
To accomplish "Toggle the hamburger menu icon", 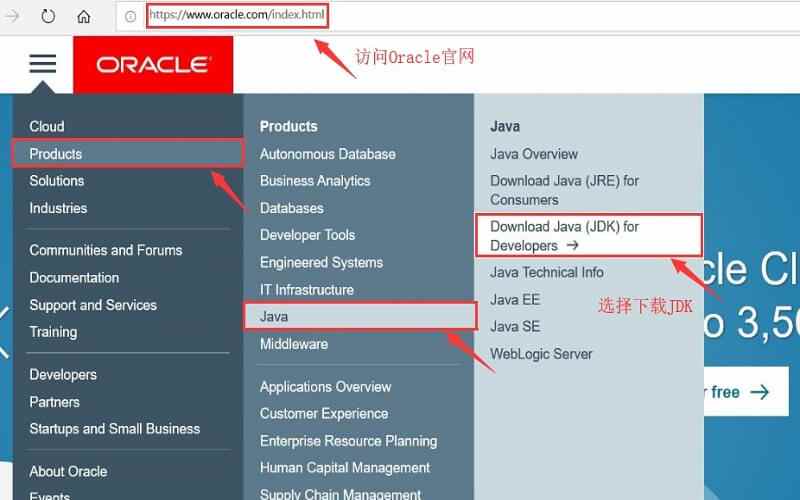I will (43, 64).
